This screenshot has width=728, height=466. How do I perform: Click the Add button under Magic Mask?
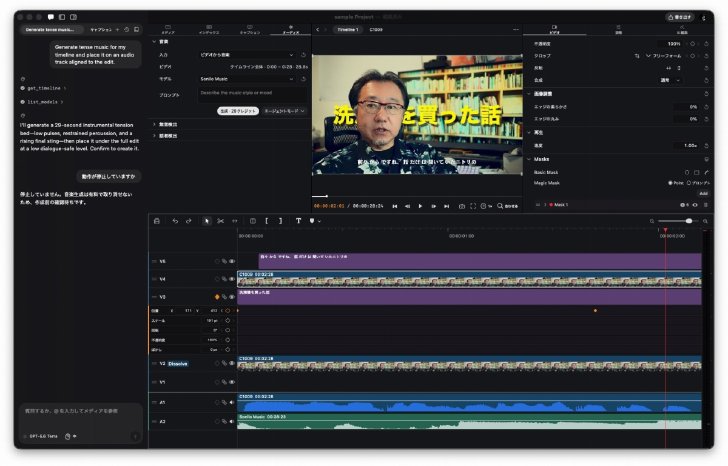(x=703, y=194)
